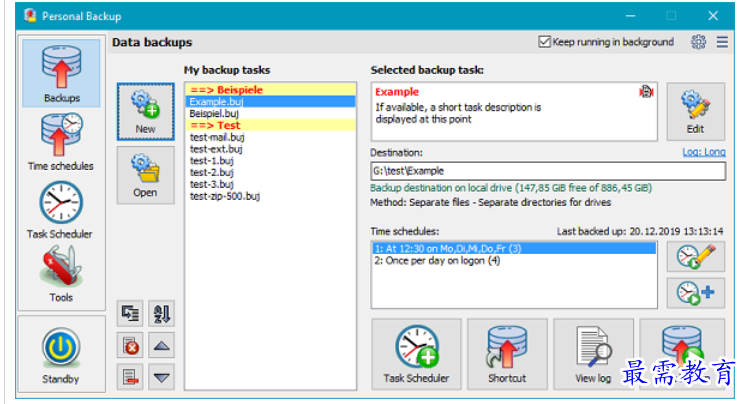Click the Log: Long link
The height and width of the screenshot is (404, 744).
point(703,152)
